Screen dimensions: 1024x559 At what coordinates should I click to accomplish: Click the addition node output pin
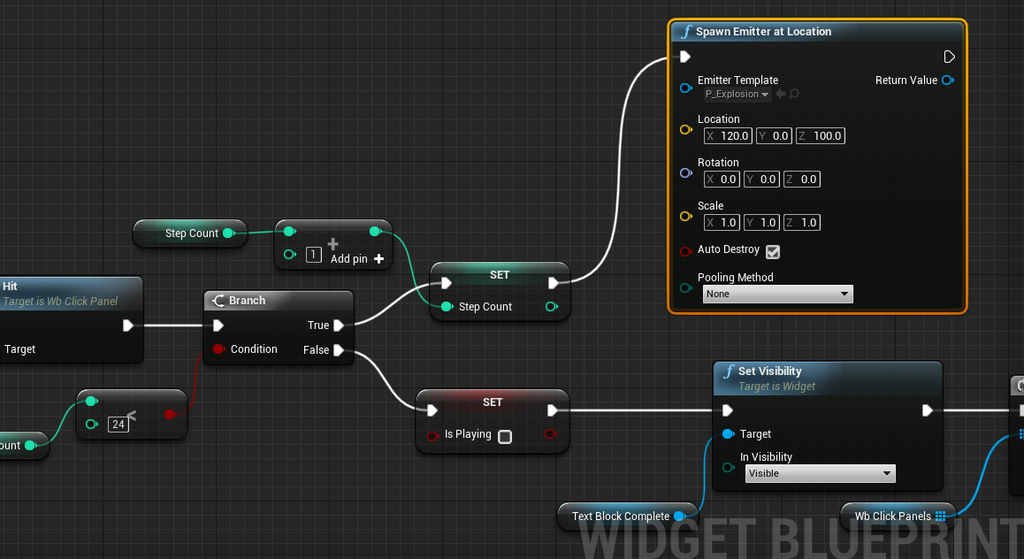click(375, 231)
